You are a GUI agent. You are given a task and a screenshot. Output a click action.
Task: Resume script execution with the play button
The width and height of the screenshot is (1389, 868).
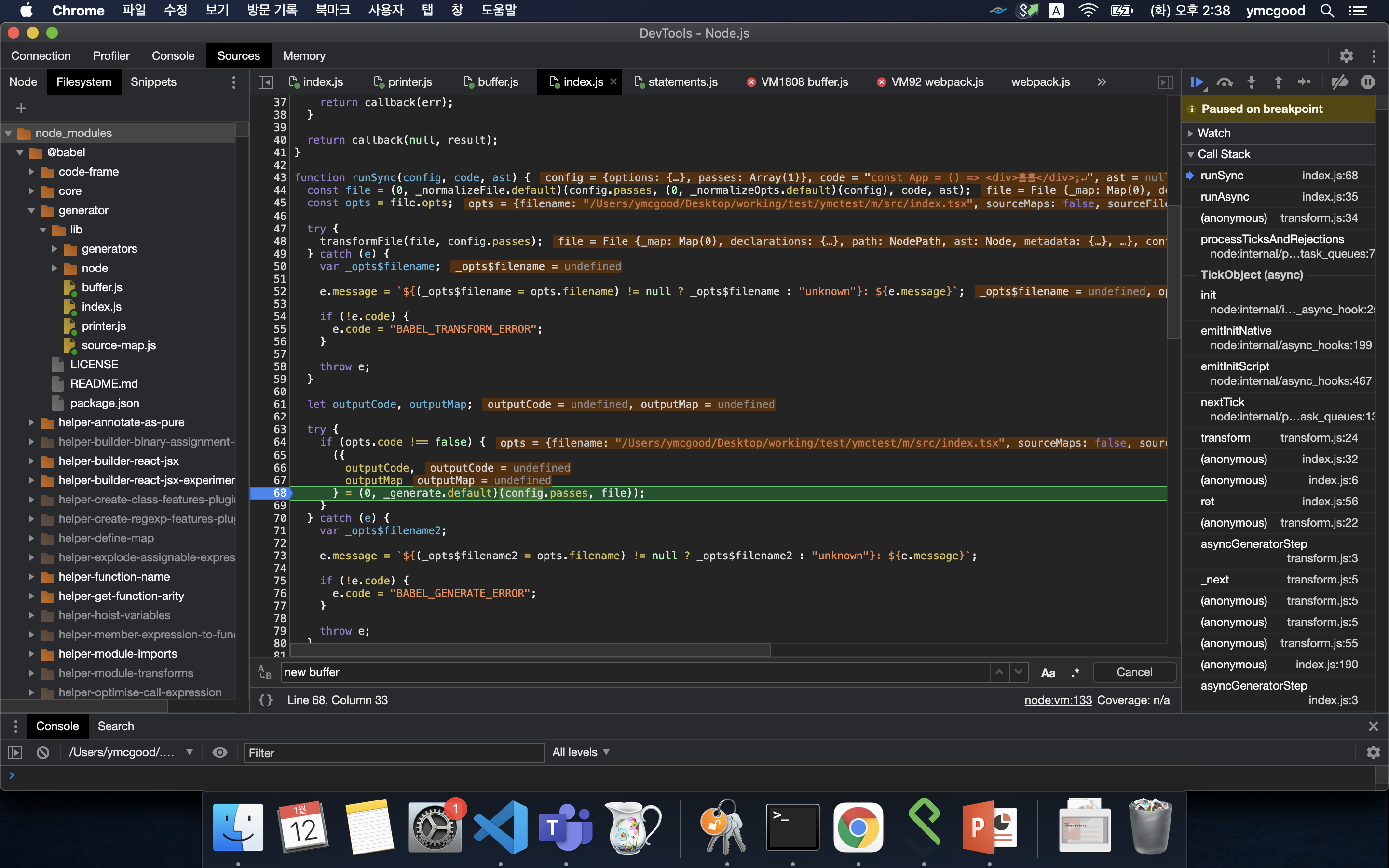tap(1197, 82)
